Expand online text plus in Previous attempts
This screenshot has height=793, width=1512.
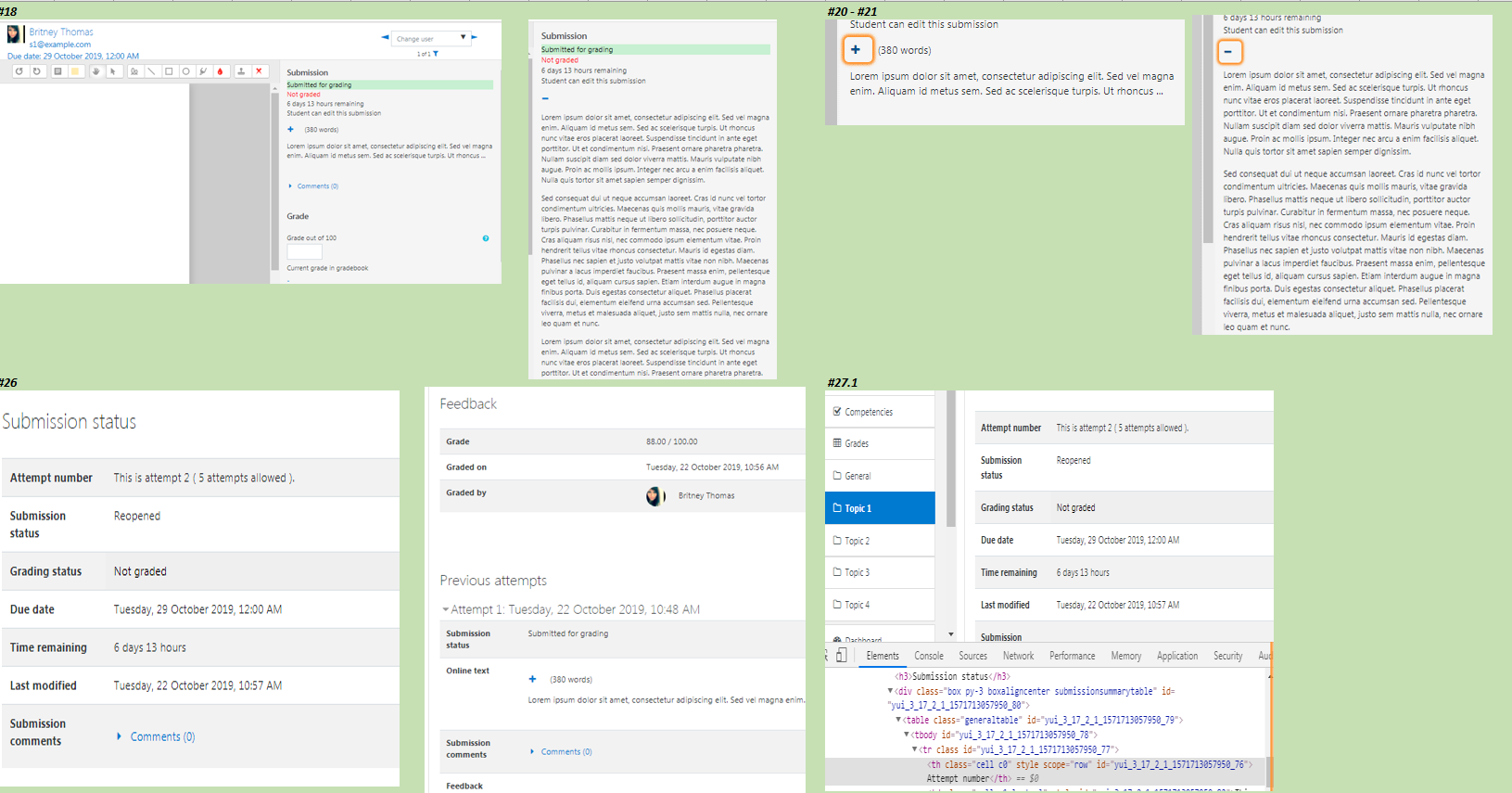click(x=532, y=679)
